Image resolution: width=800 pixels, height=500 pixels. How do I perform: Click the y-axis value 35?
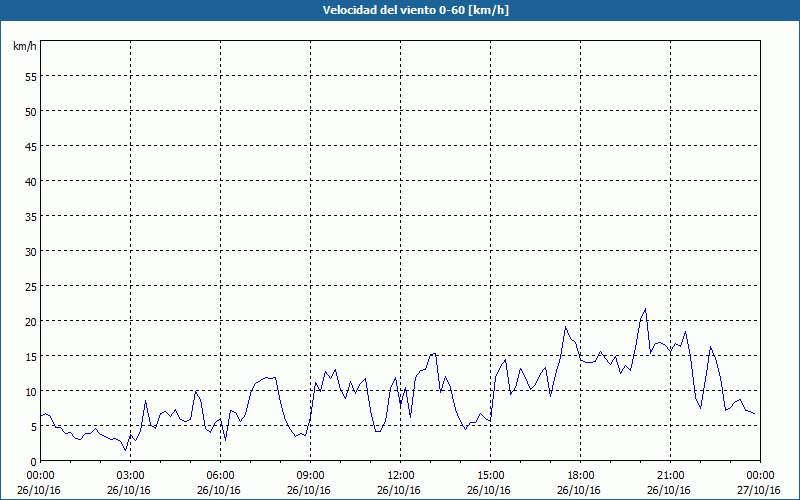31,216
